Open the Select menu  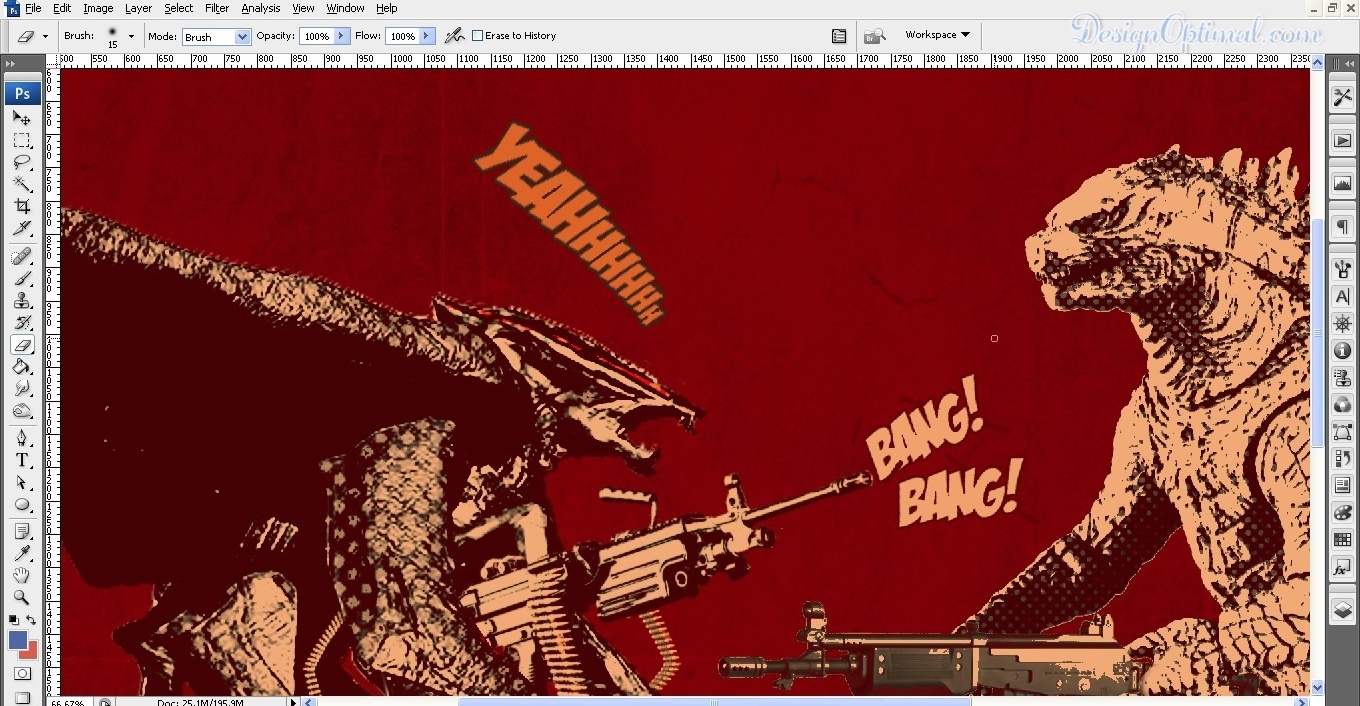(x=179, y=8)
